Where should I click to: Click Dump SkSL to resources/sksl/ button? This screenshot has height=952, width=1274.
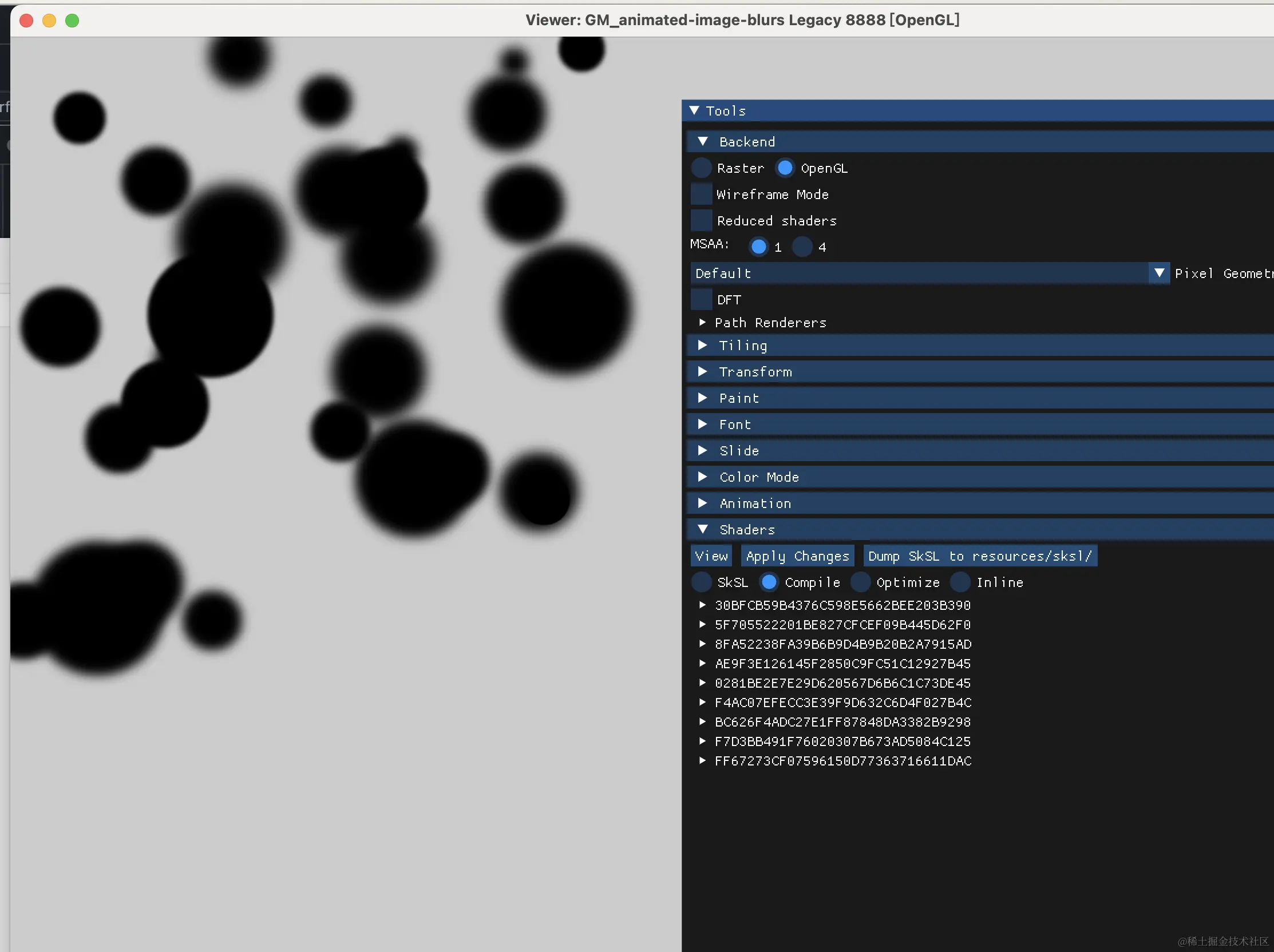click(x=980, y=556)
